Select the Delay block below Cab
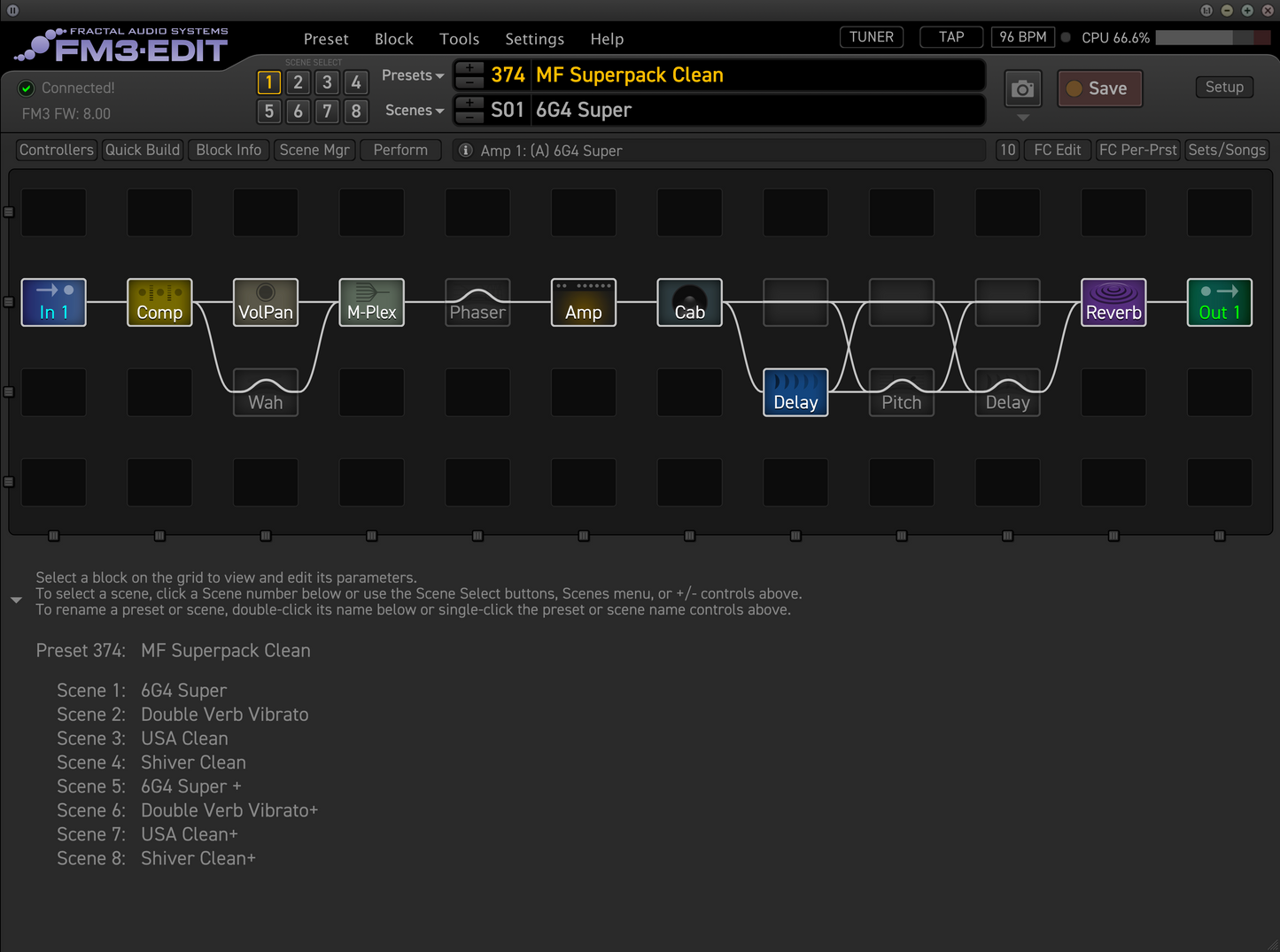The height and width of the screenshot is (952, 1280). click(x=795, y=392)
